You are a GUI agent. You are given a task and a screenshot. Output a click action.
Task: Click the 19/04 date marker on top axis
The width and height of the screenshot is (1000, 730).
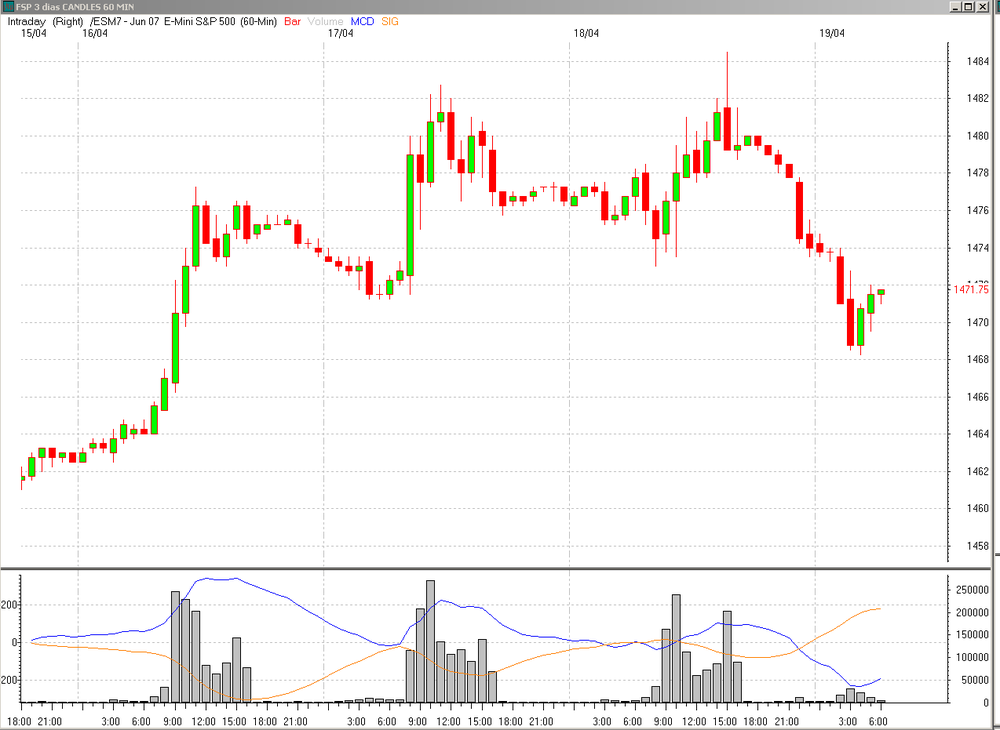832,33
